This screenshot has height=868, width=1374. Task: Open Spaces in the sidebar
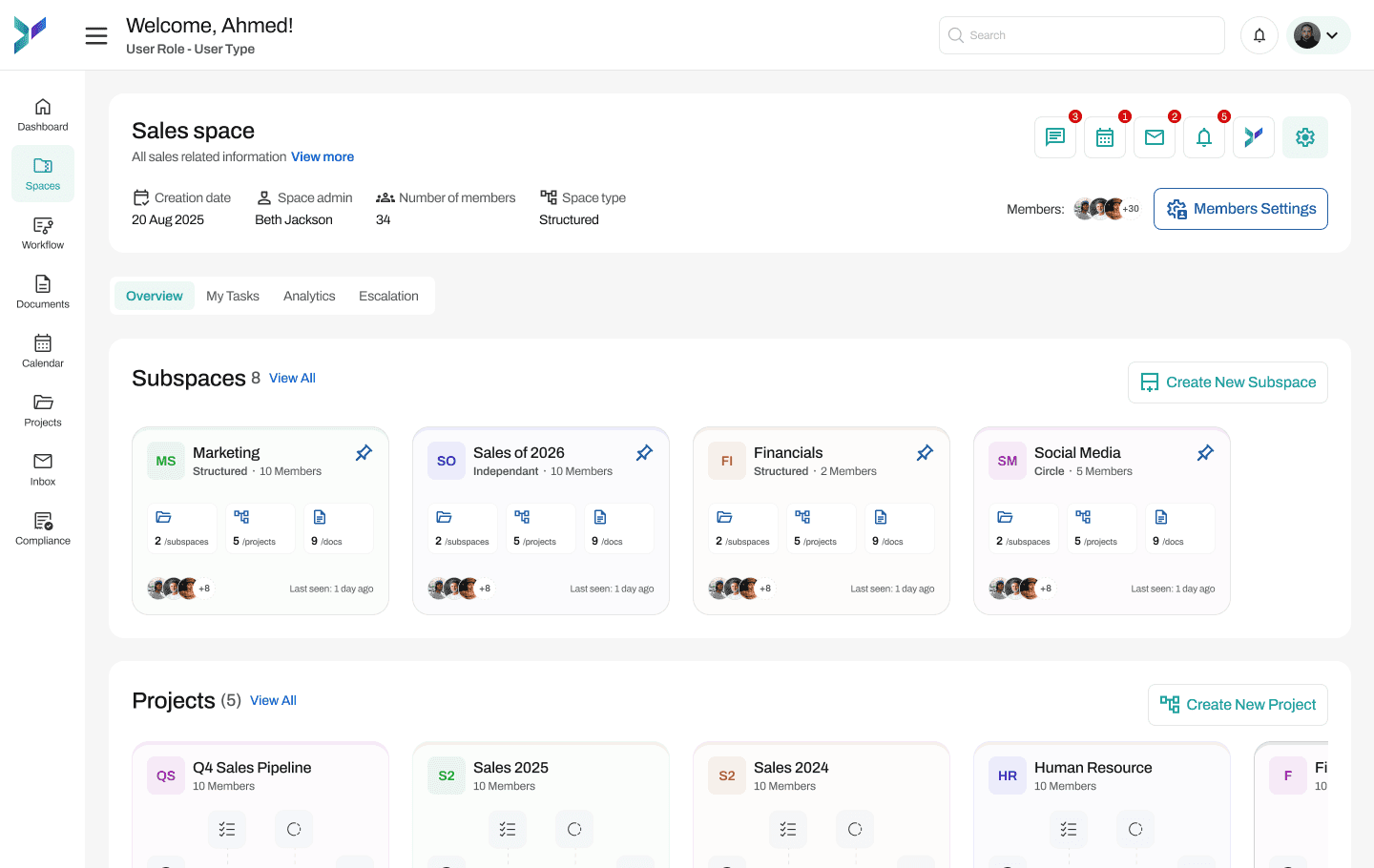(43, 174)
